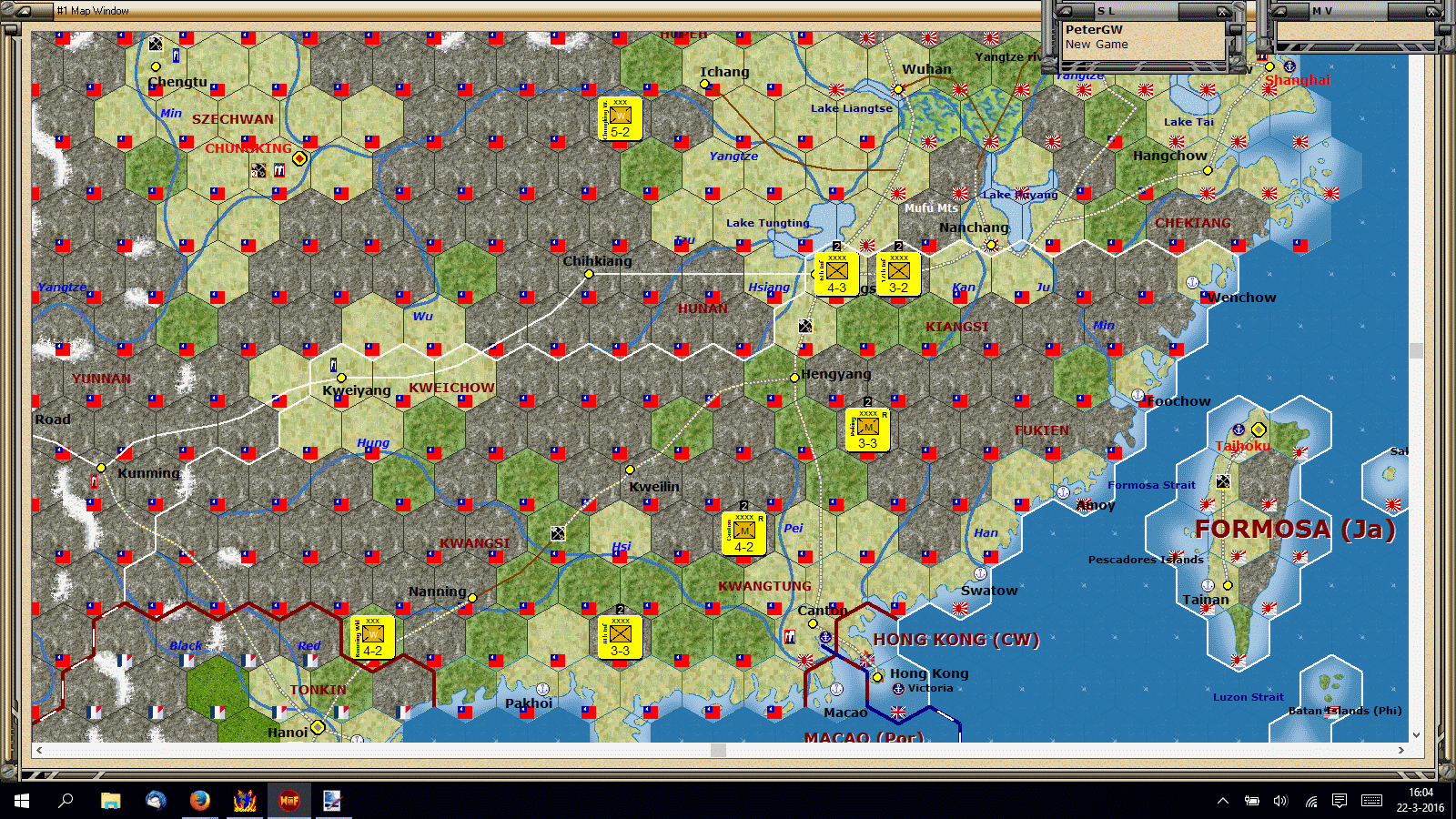Select the 4-3 army unit in Hunan
The height and width of the screenshot is (819, 1456).
(836, 274)
